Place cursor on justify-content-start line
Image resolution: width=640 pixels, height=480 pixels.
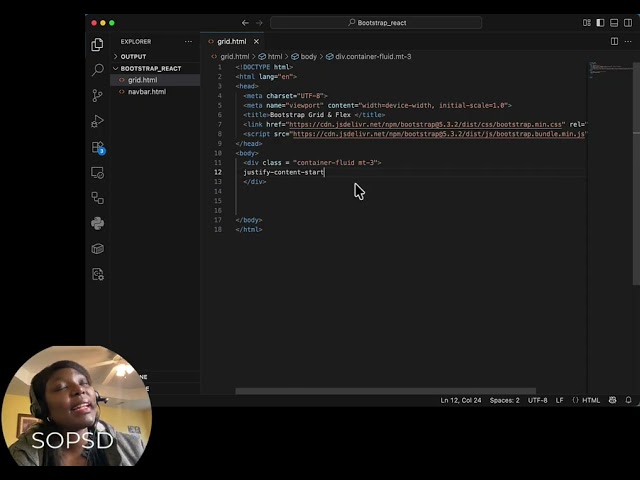[284, 172]
